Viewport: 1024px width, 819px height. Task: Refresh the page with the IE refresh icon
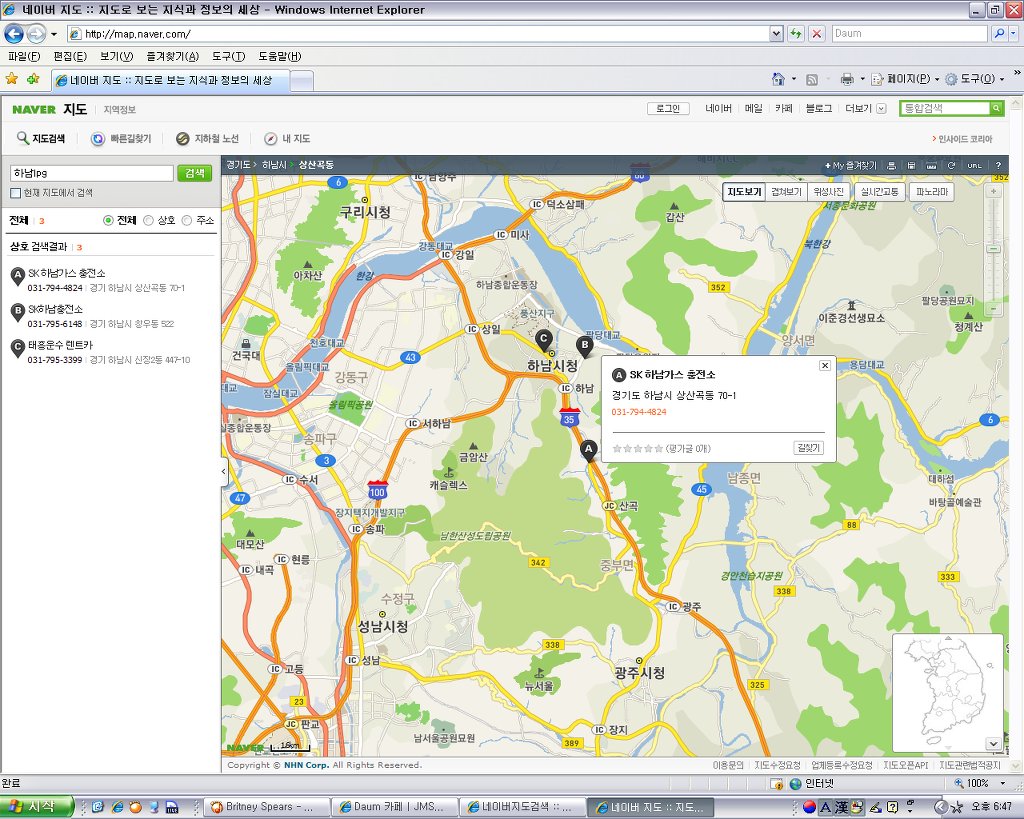click(x=795, y=33)
